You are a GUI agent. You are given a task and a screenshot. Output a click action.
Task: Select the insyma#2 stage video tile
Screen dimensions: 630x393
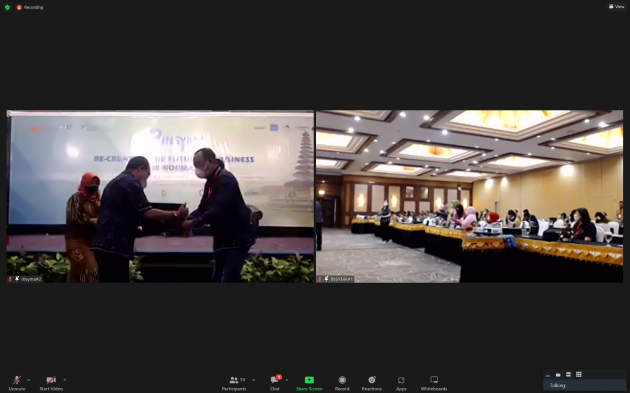pos(160,196)
